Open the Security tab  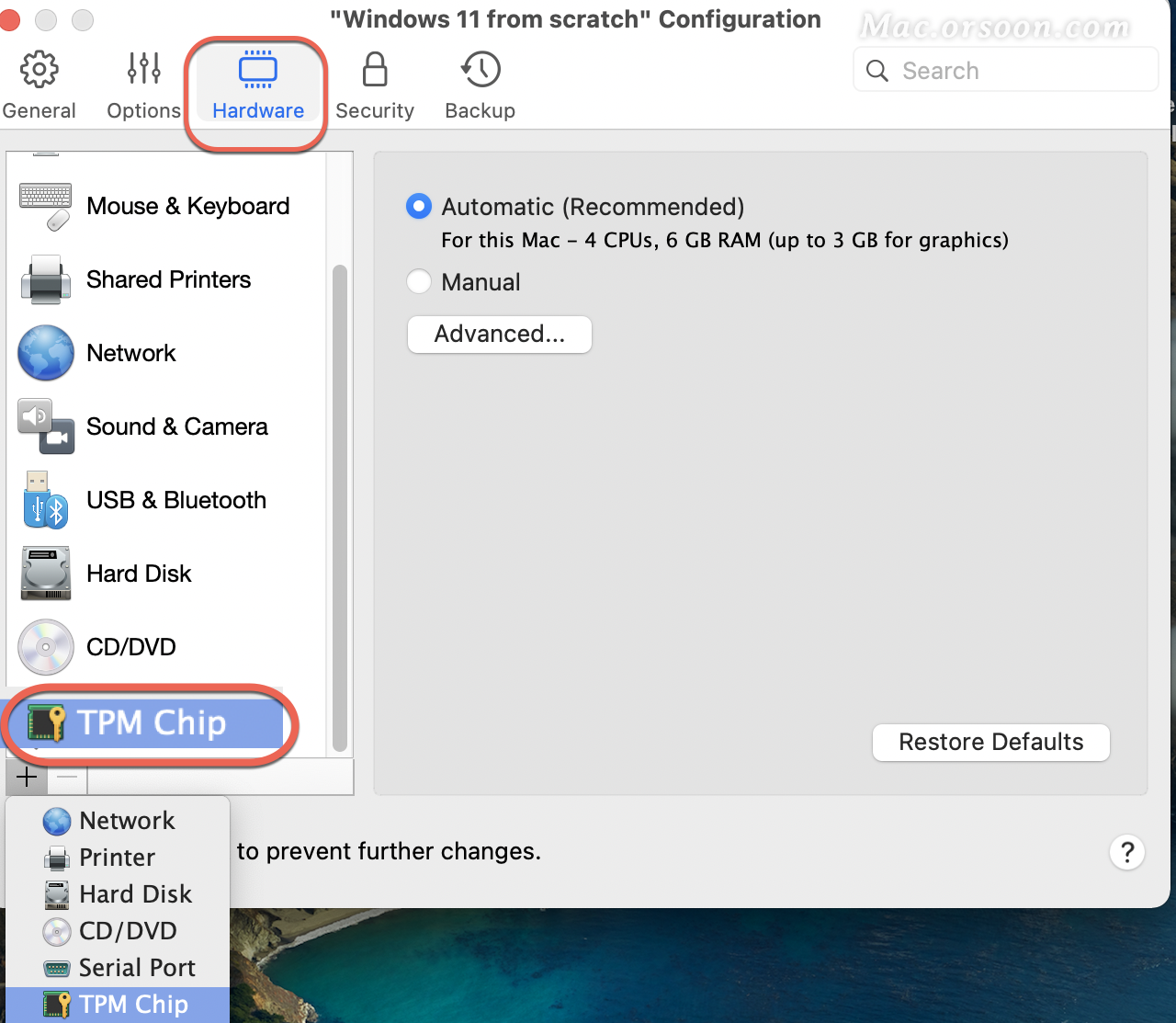tap(375, 86)
